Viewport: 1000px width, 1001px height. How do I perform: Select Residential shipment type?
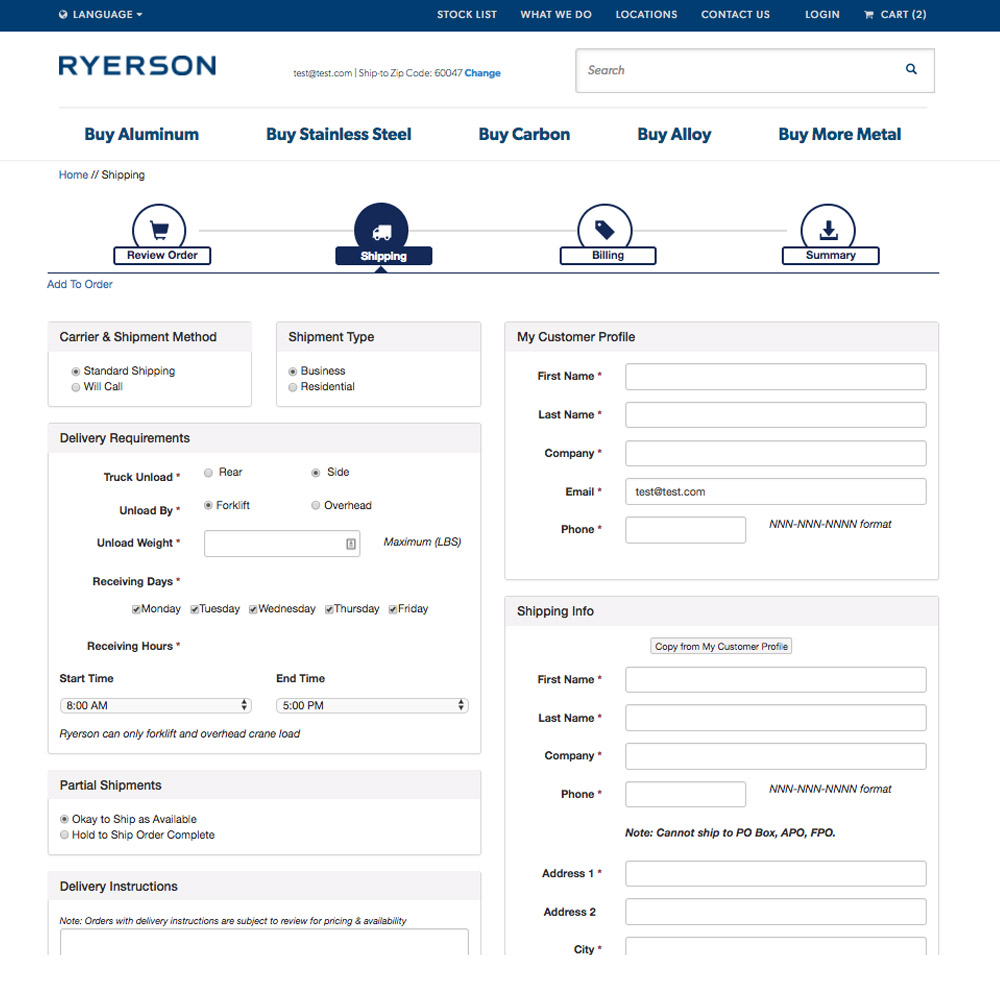point(292,387)
